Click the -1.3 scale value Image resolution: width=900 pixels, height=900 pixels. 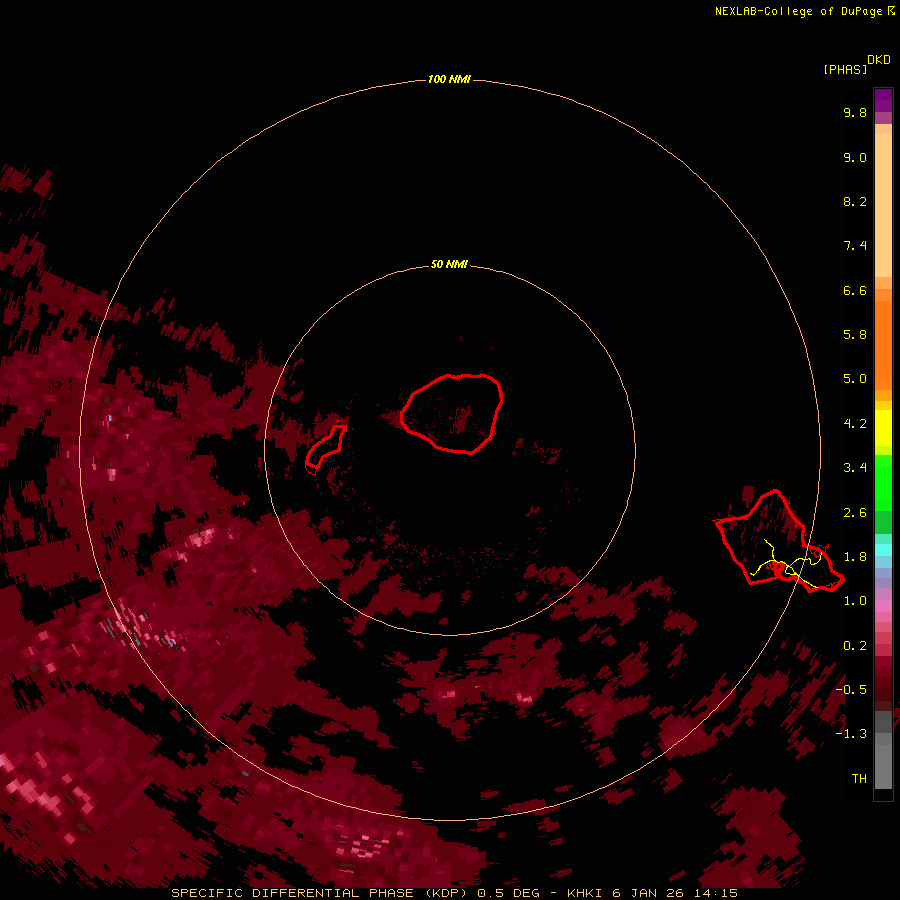click(x=851, y=734)
